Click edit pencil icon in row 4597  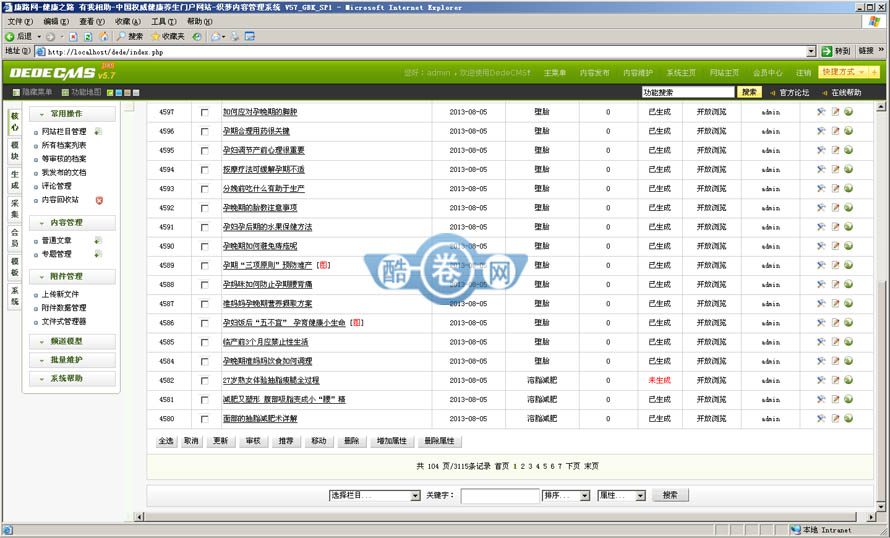click(835, 112)
